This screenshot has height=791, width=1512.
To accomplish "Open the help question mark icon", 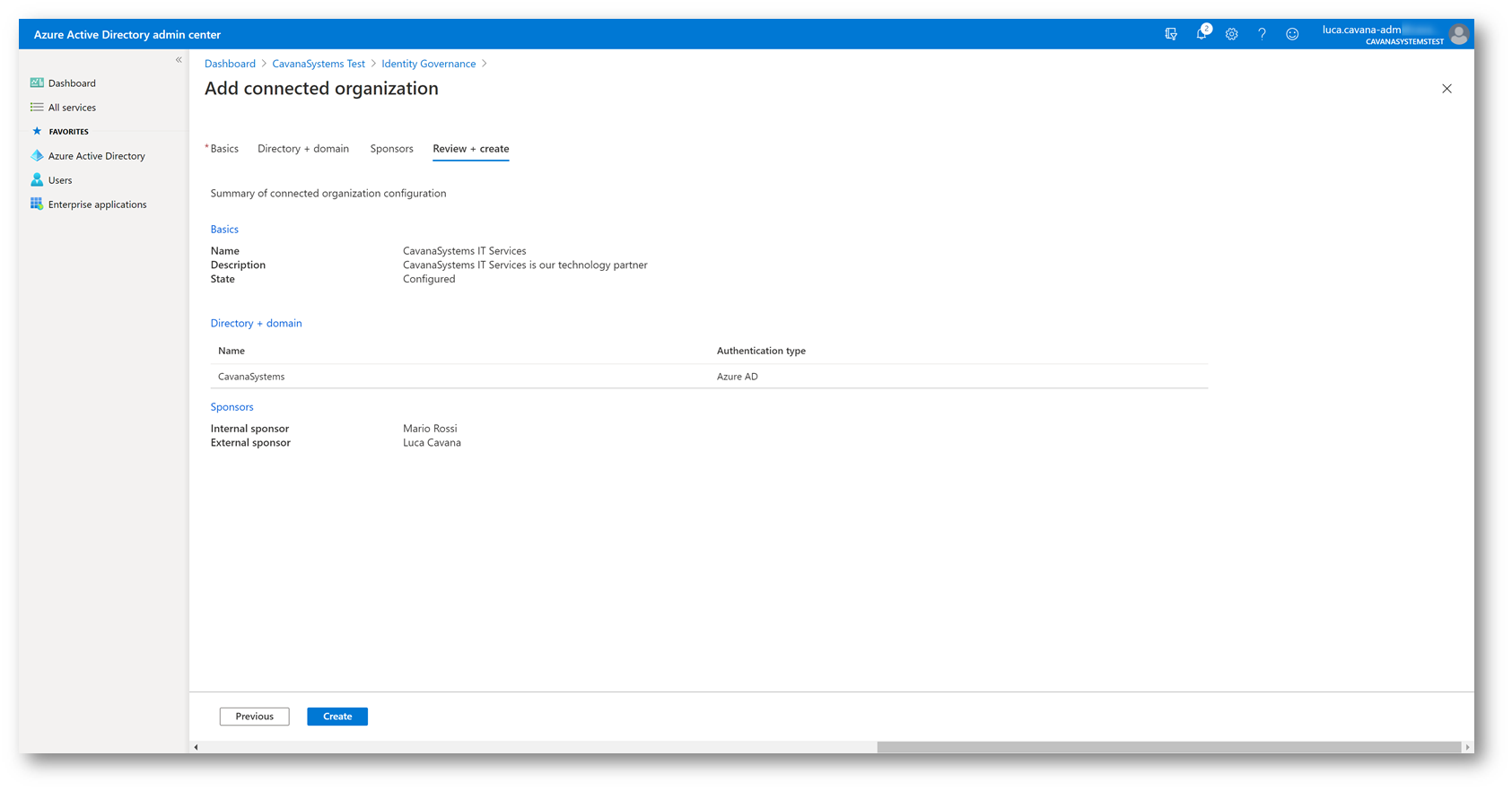I will pos(1262,34).
